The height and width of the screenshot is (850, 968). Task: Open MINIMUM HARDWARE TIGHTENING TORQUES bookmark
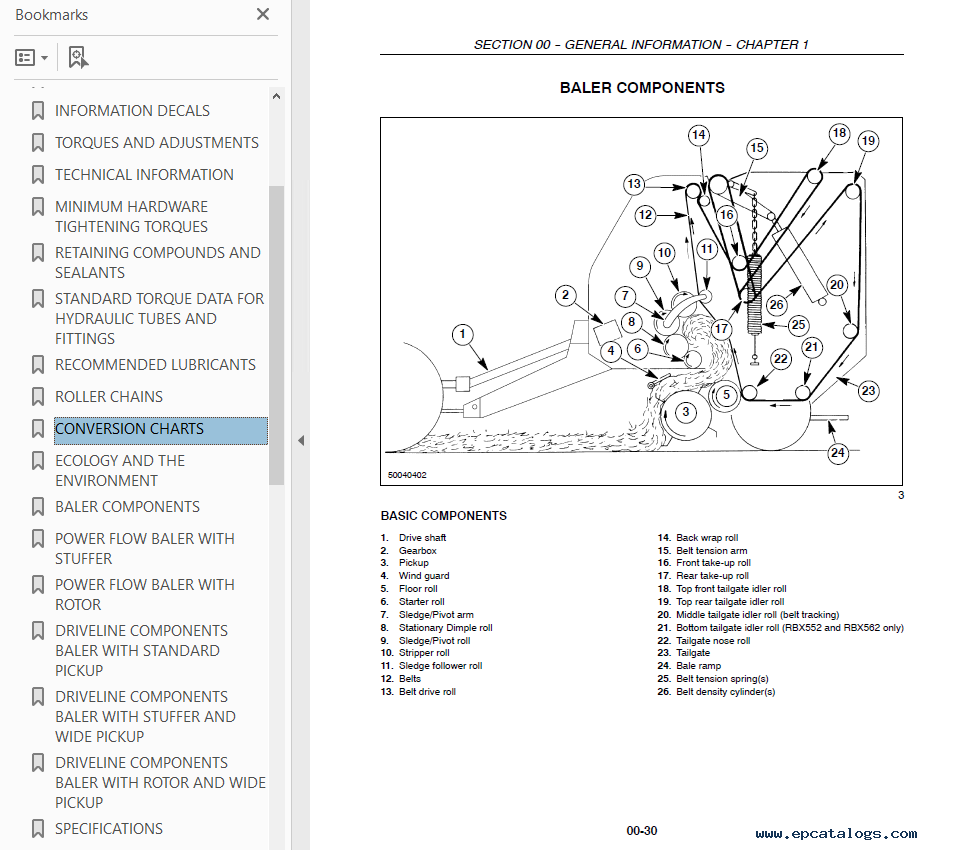click(x=131, y=217)
